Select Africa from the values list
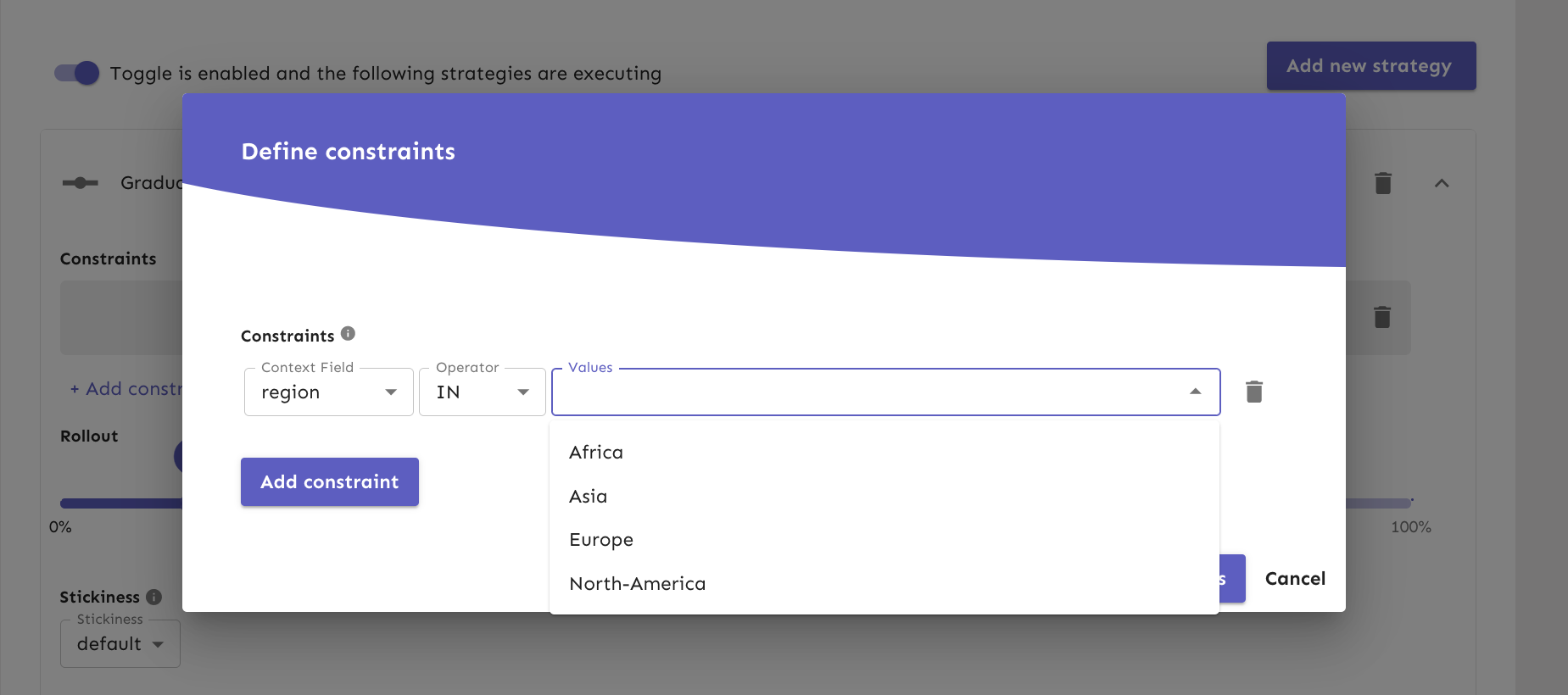Image resolution: width=1568 pixels, height=695 pixels. coord(596,453)
